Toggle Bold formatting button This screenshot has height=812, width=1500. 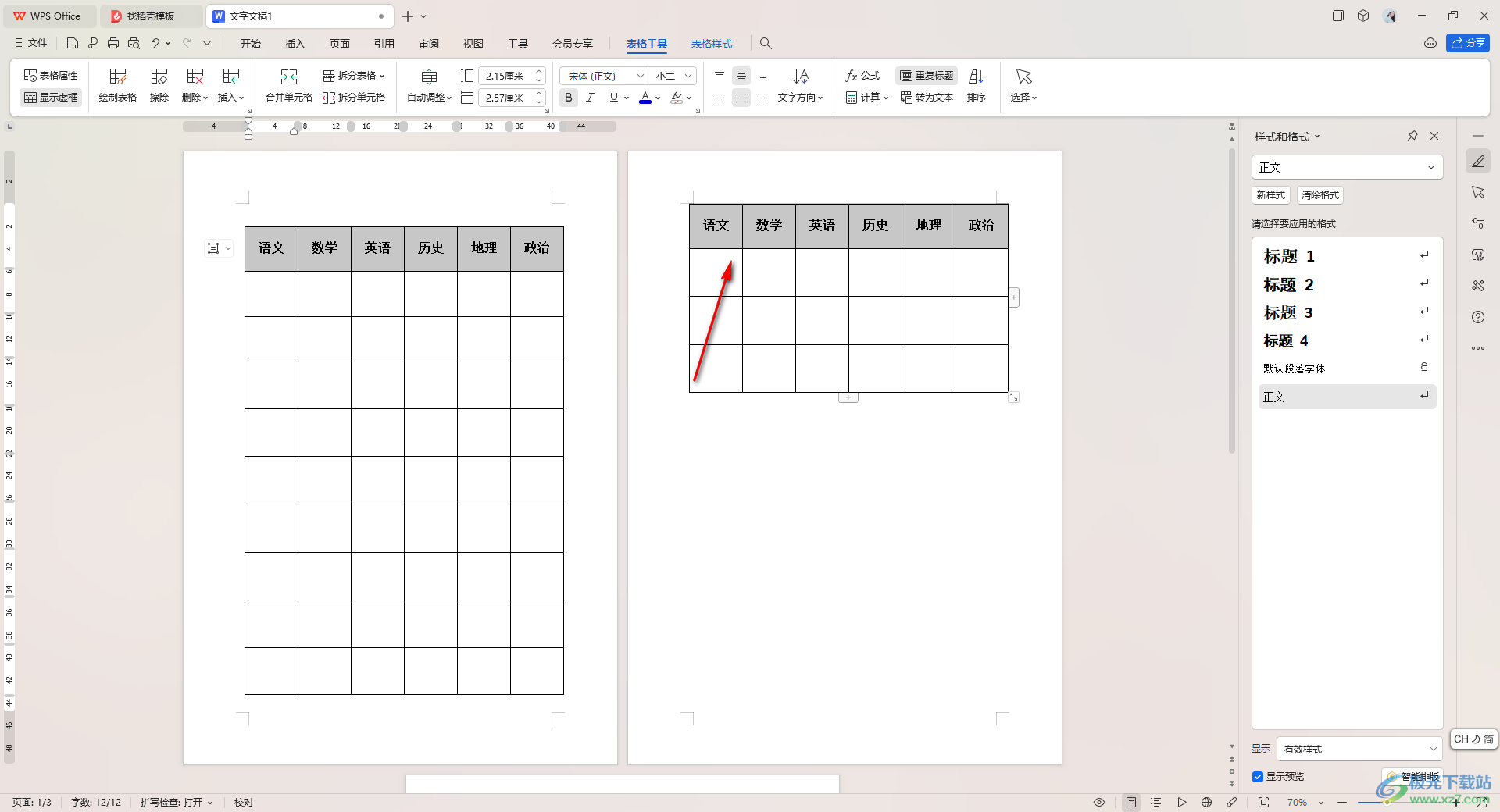pos(569,98)
